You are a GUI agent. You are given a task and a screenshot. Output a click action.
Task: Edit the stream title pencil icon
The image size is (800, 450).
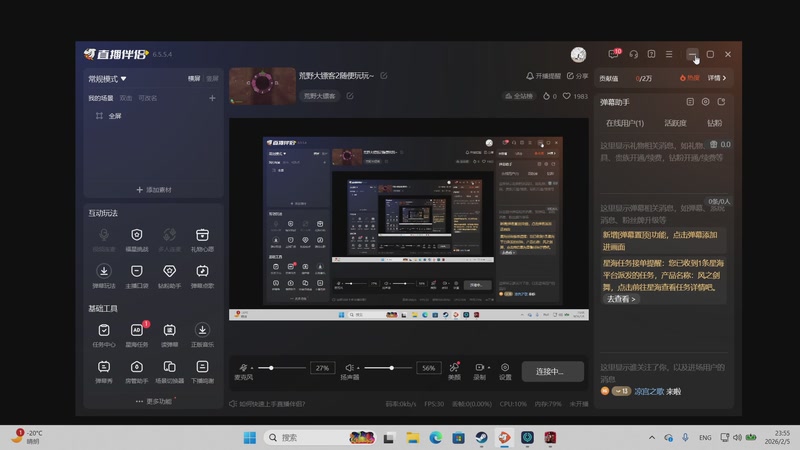pyautogui.click(x=384, y=76)
